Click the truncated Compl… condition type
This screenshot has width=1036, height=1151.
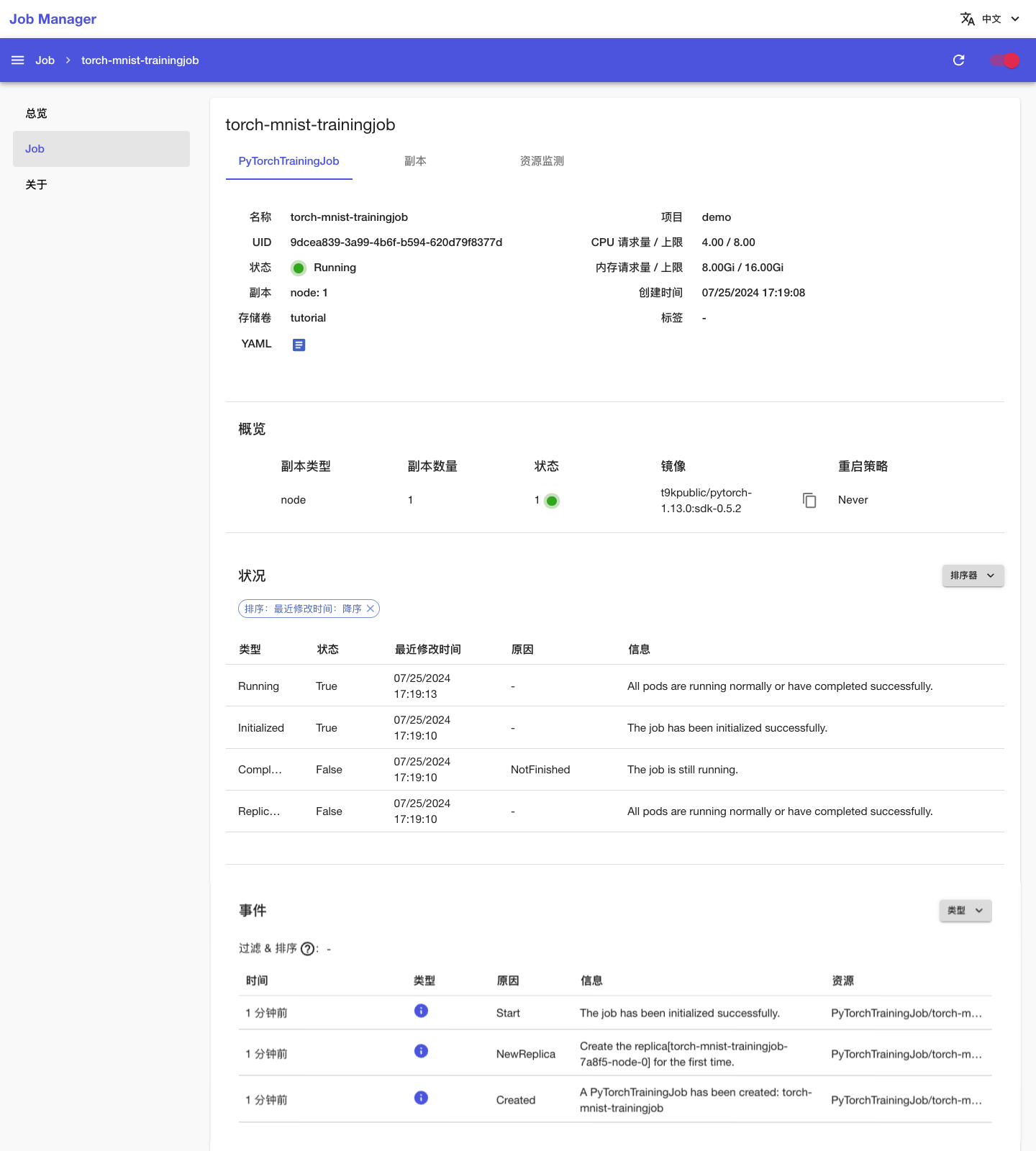[260, 770]
